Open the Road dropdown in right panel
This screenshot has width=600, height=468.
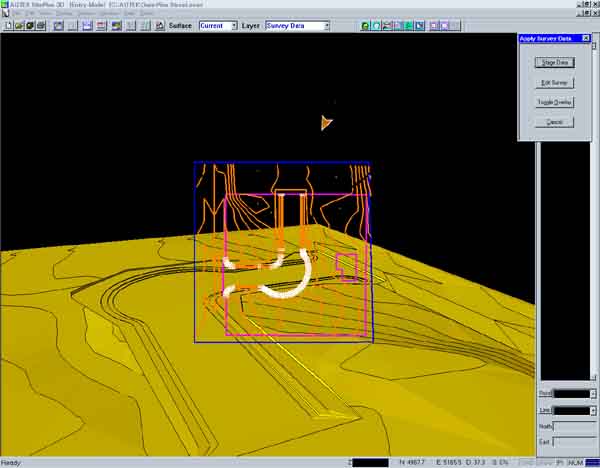click(592, 394)
